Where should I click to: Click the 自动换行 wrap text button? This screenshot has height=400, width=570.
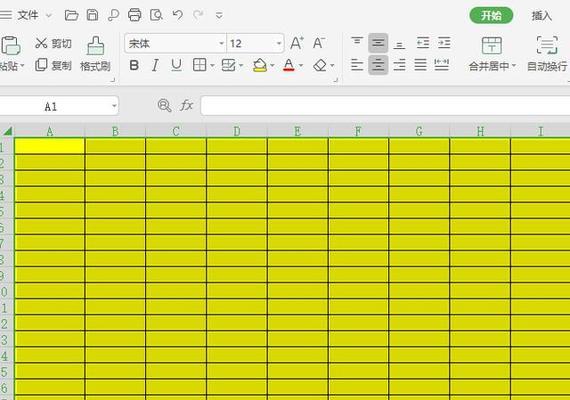click(x=547, y=54)
